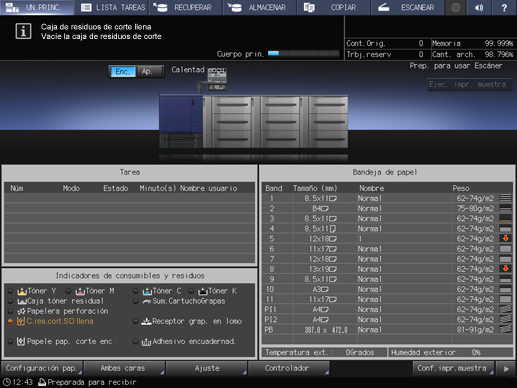Click Caja tóner residual indicator light

click(x=10, y=301)
